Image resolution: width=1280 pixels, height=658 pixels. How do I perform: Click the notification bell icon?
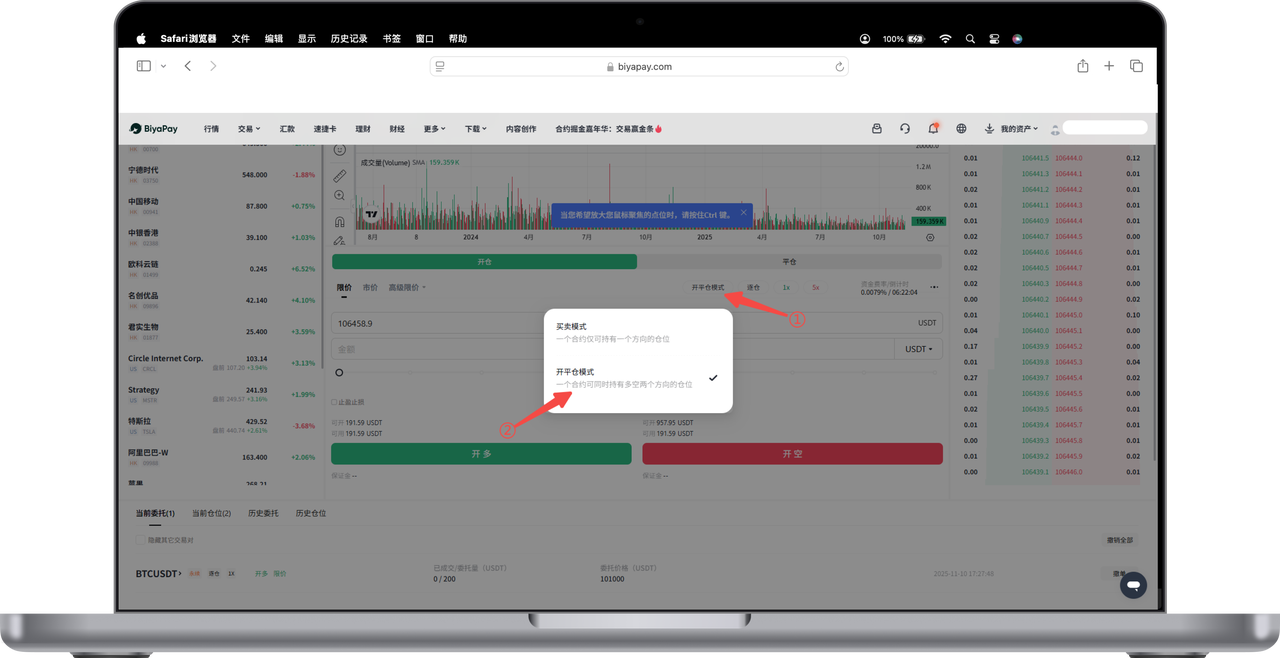[933, 129]
